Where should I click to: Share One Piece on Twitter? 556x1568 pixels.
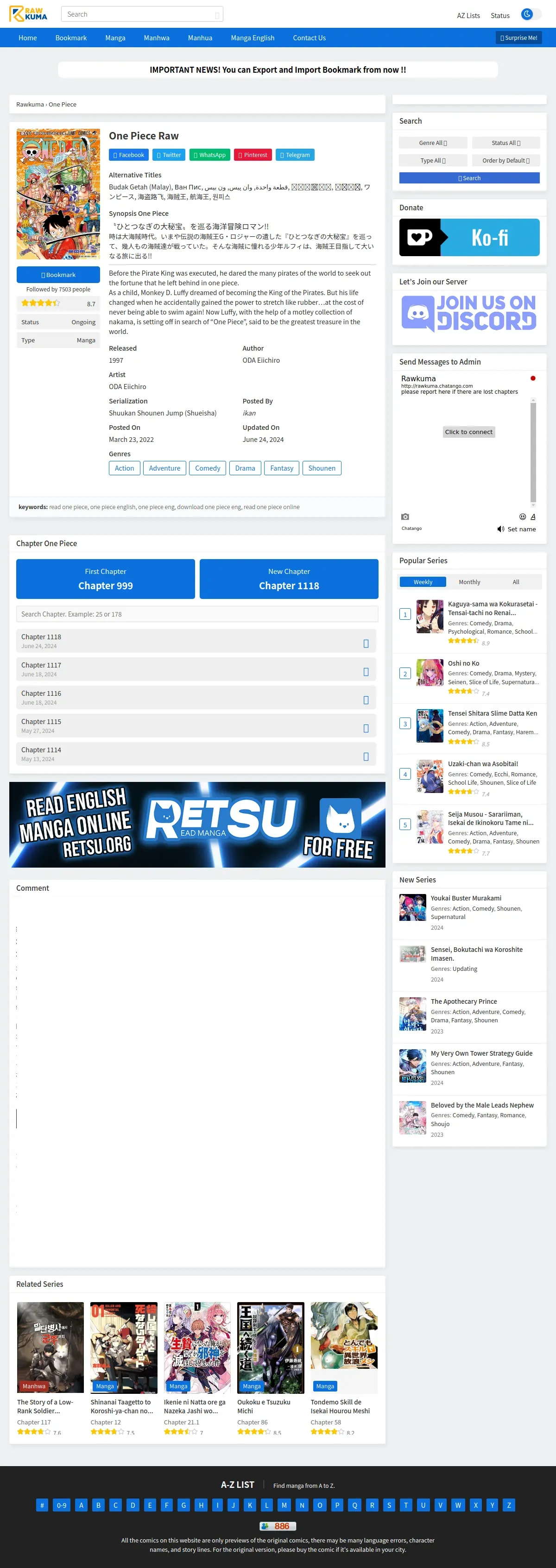tap(169, 155)
